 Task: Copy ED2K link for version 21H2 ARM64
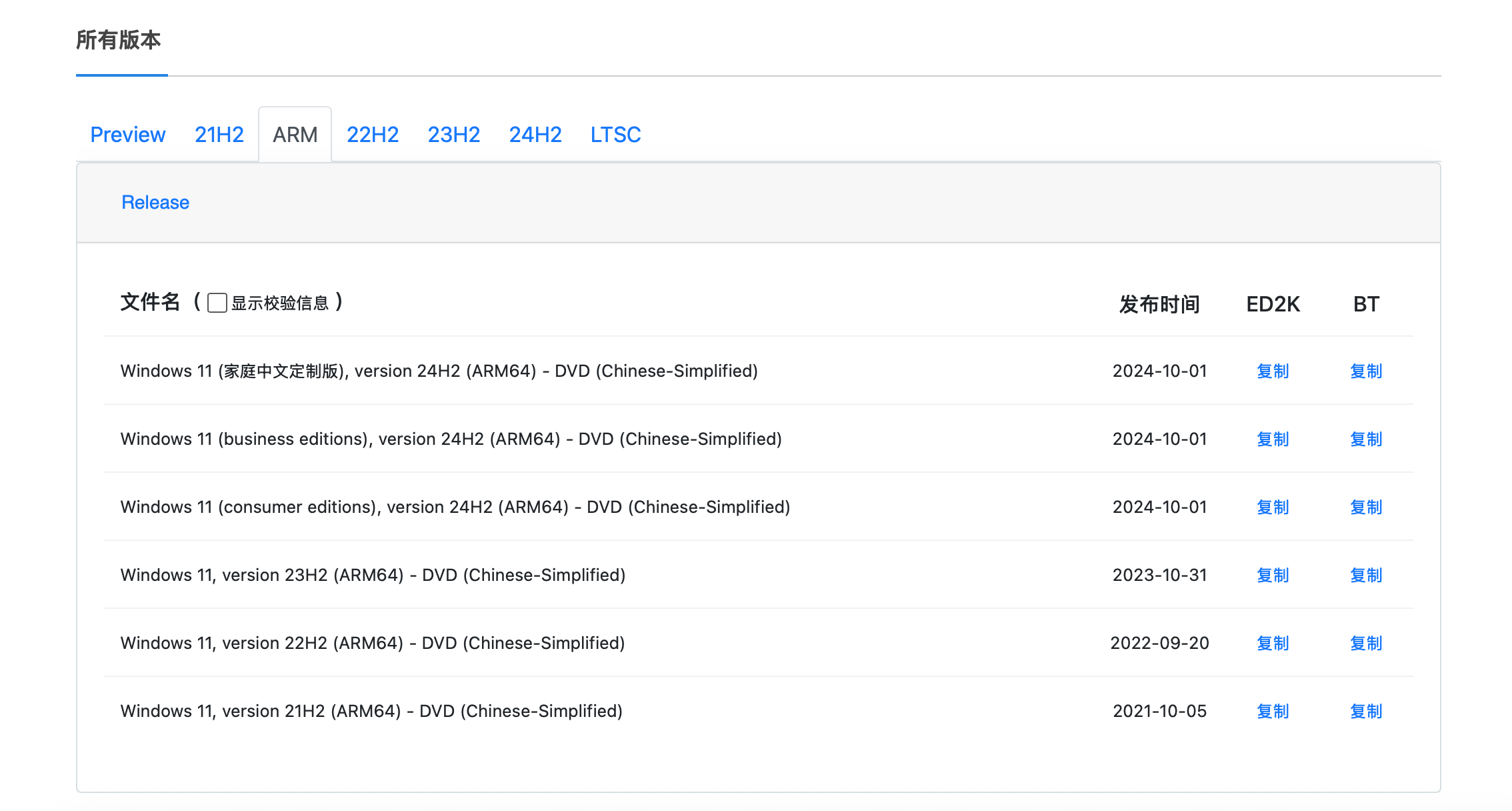pos(1273,711)
